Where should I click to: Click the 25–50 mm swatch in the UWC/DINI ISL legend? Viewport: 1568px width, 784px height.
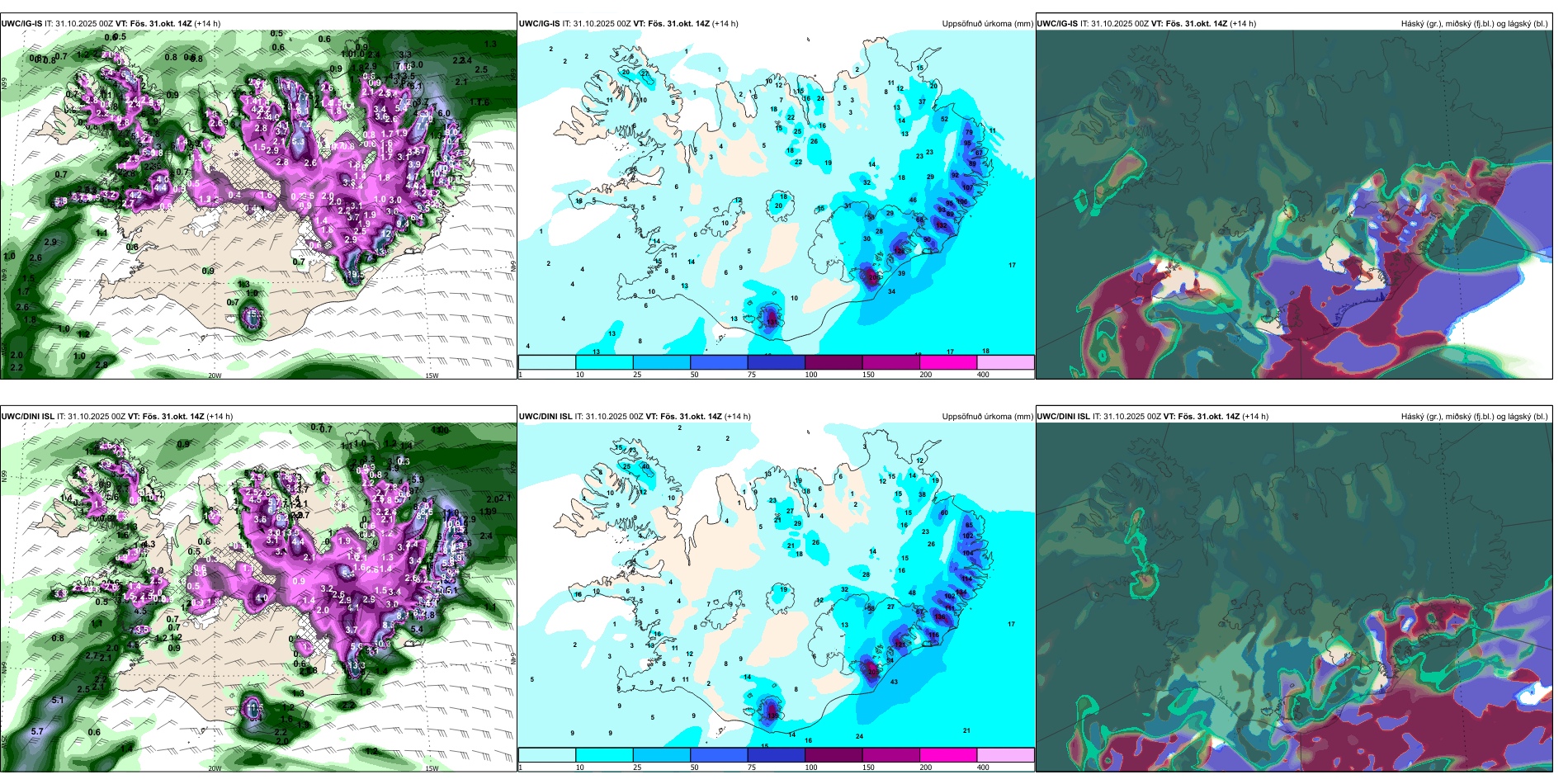662,755
